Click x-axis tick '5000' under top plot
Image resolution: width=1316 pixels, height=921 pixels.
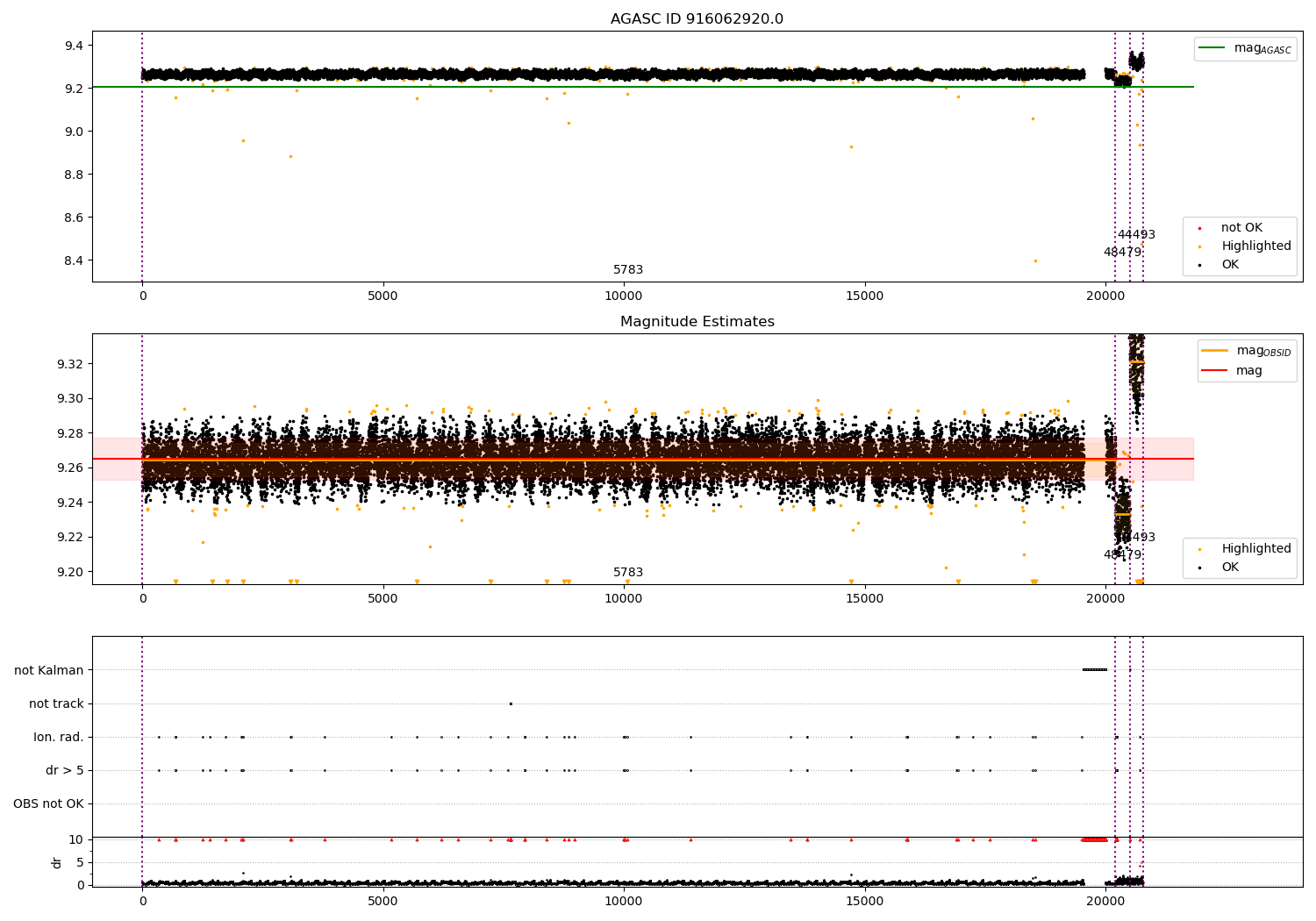(x=383, y=296)
